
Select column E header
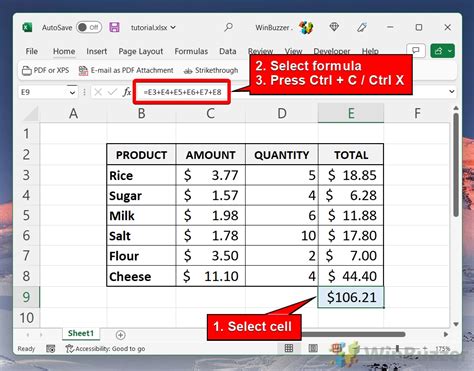click(x=351, y=114)
